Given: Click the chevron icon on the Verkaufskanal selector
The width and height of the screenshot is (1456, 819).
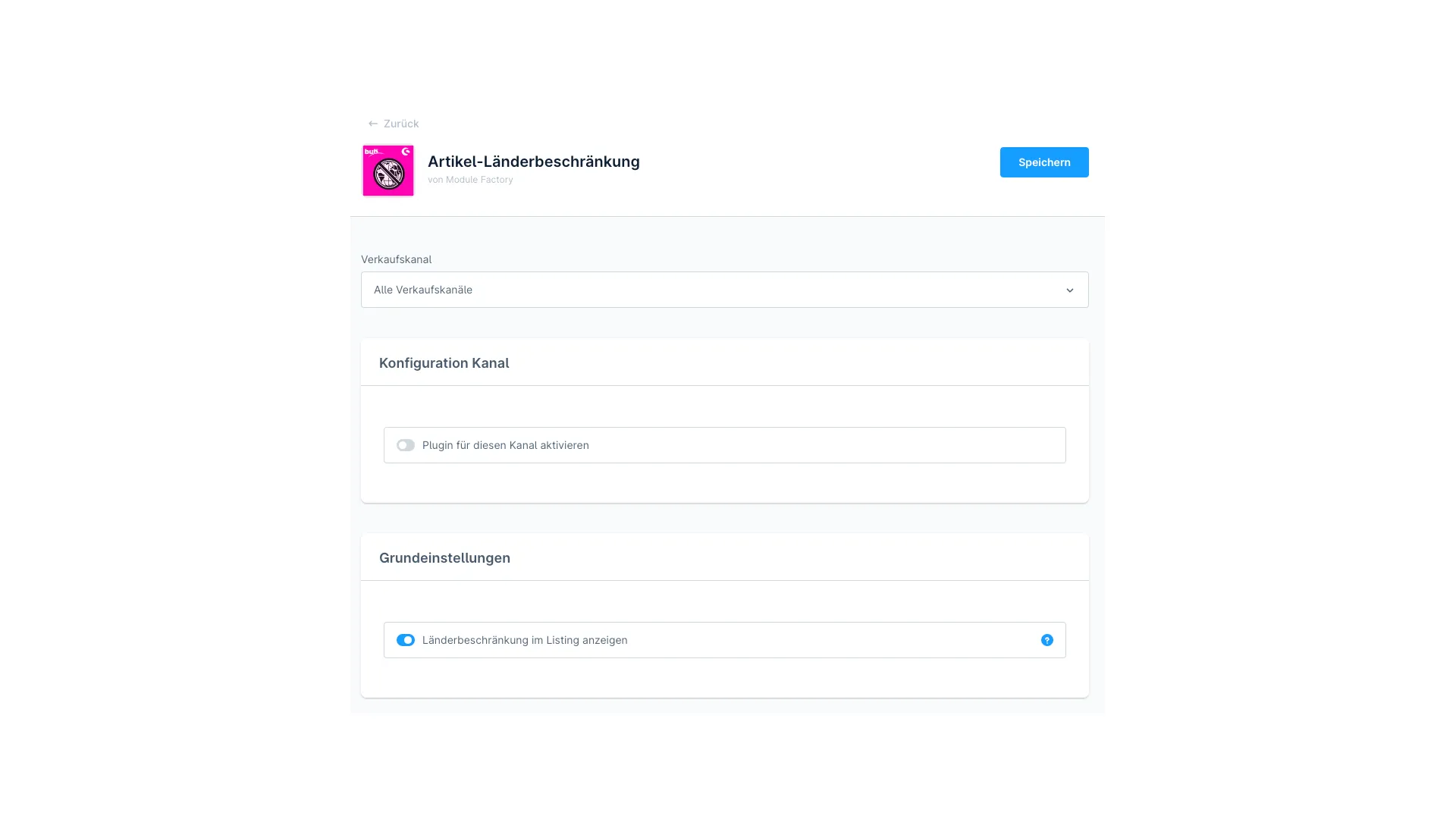Looking at the screenshot, I should pos(1070,290).
